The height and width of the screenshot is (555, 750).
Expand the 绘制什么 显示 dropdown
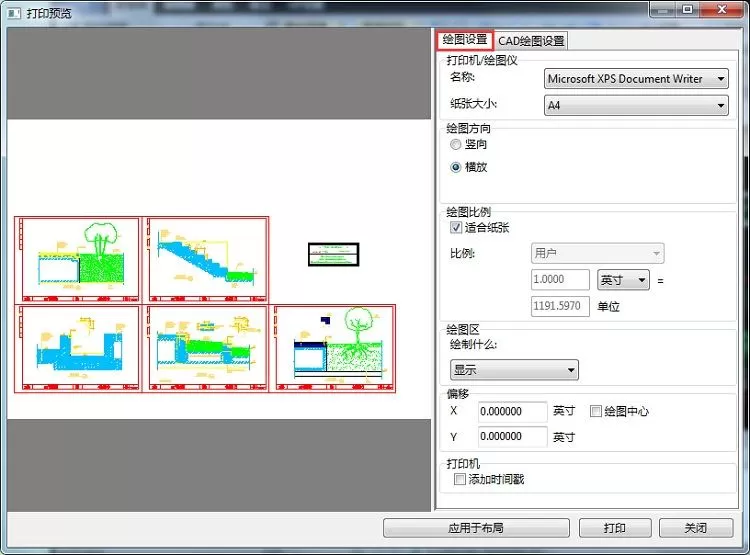coord(514,370)
